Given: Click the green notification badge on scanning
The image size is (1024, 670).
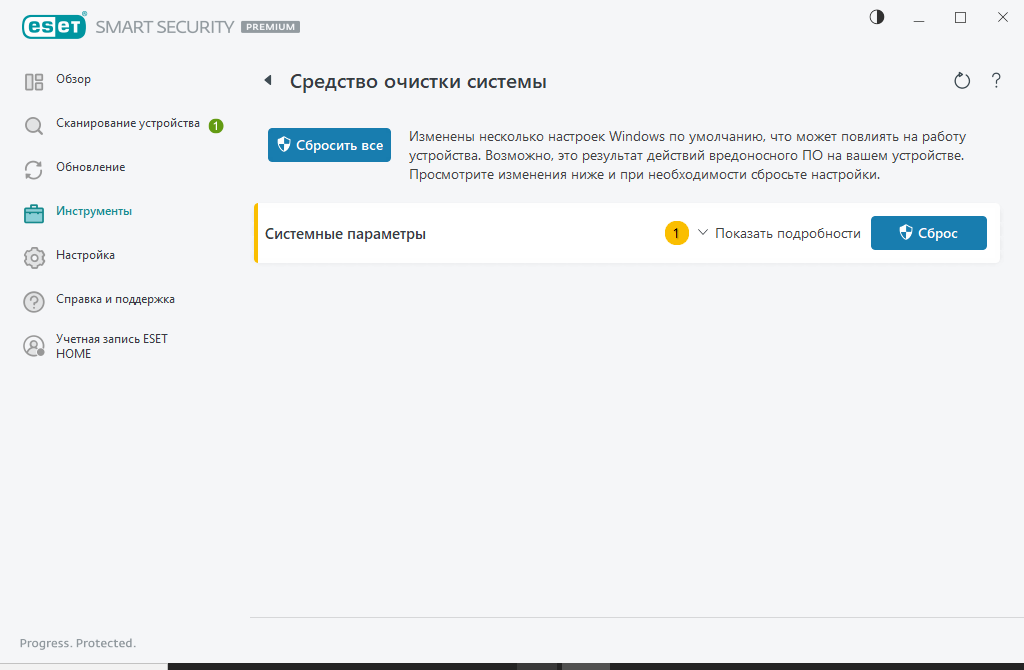Looking at the screenshot, I should (216, 125).
